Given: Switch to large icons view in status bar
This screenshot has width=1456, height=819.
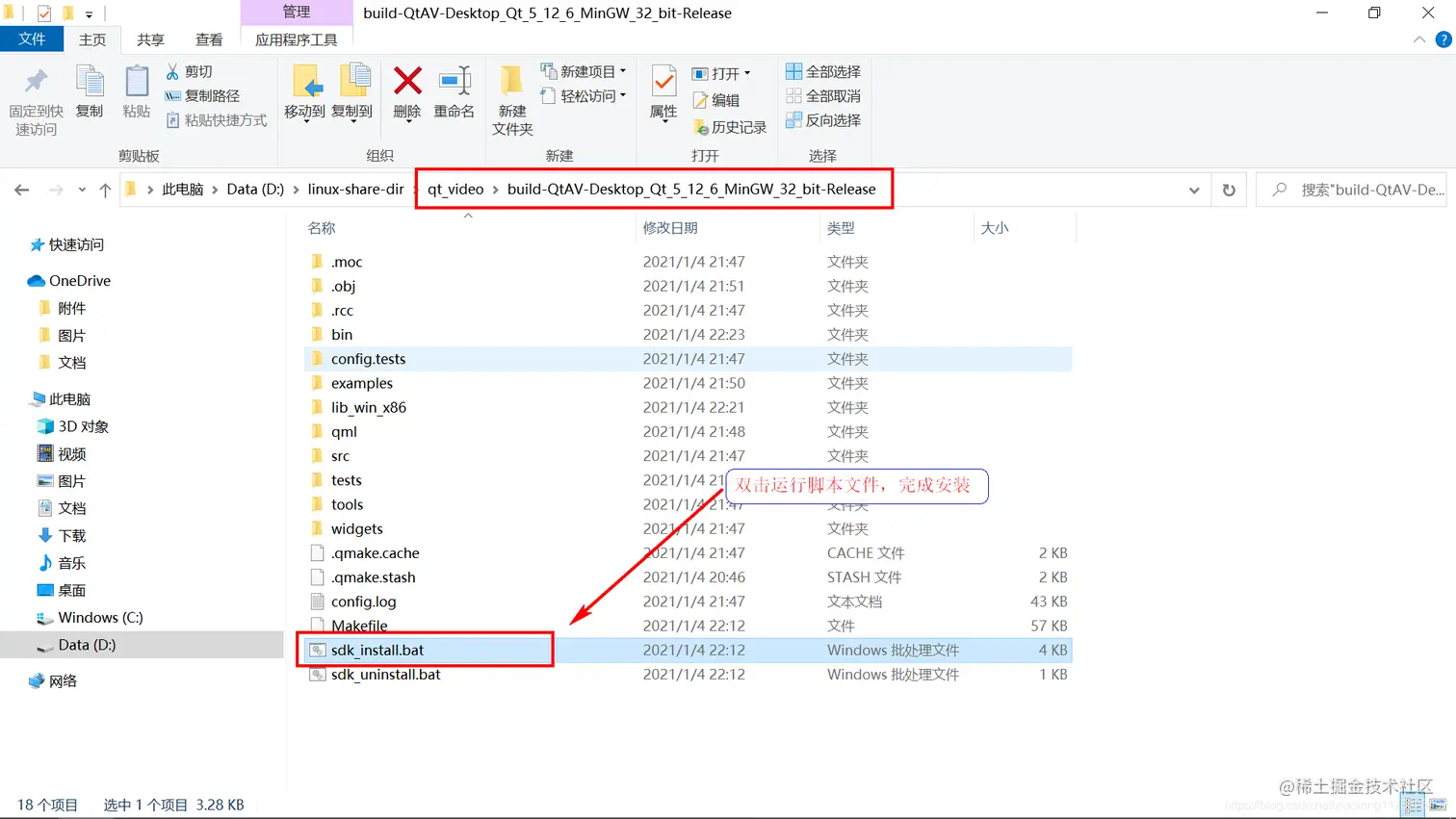Looking at the screenshot, I should pyautogui.click(x=1439, y=805).
